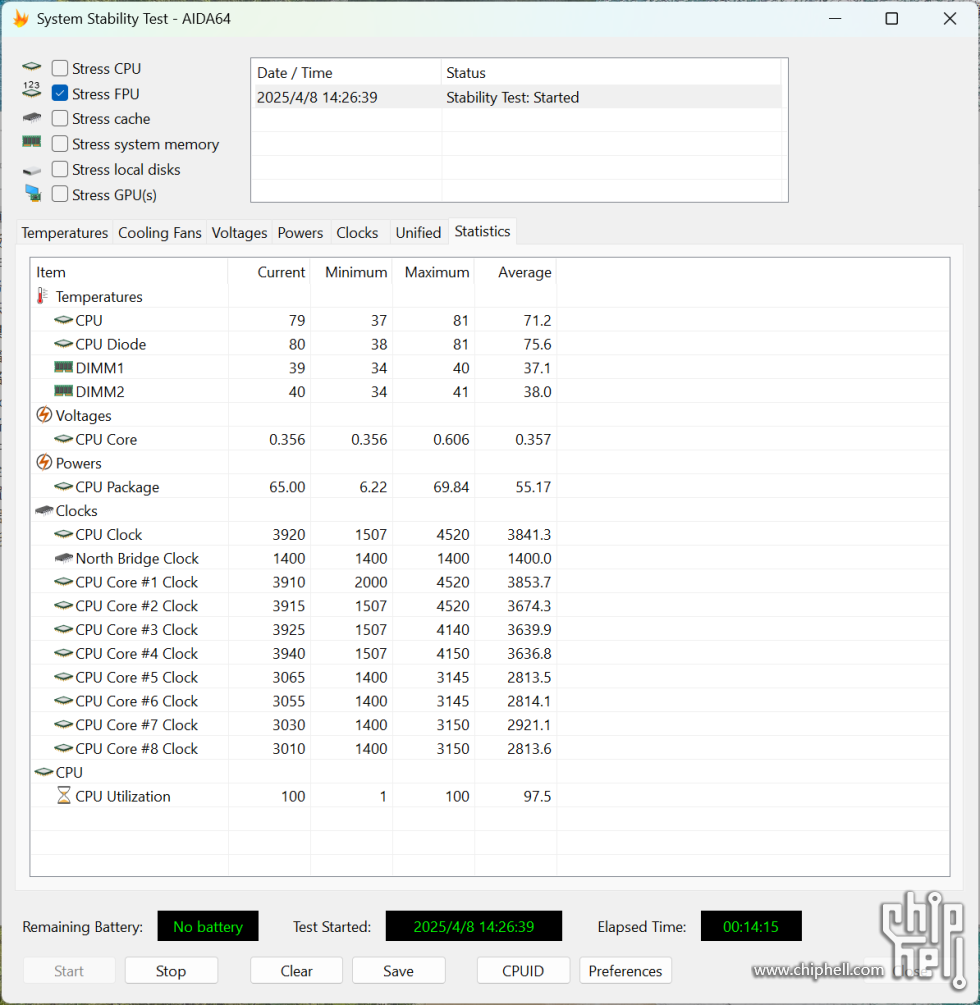
Task: Click the AIDA64 flame icon in title bar
Action: click(x=21, y=19)
